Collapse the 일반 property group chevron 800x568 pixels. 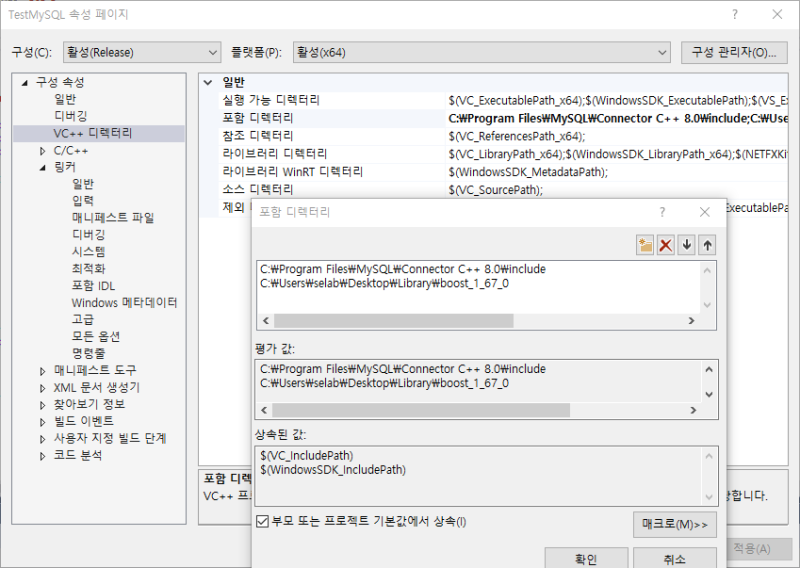(x=208, y=82)
